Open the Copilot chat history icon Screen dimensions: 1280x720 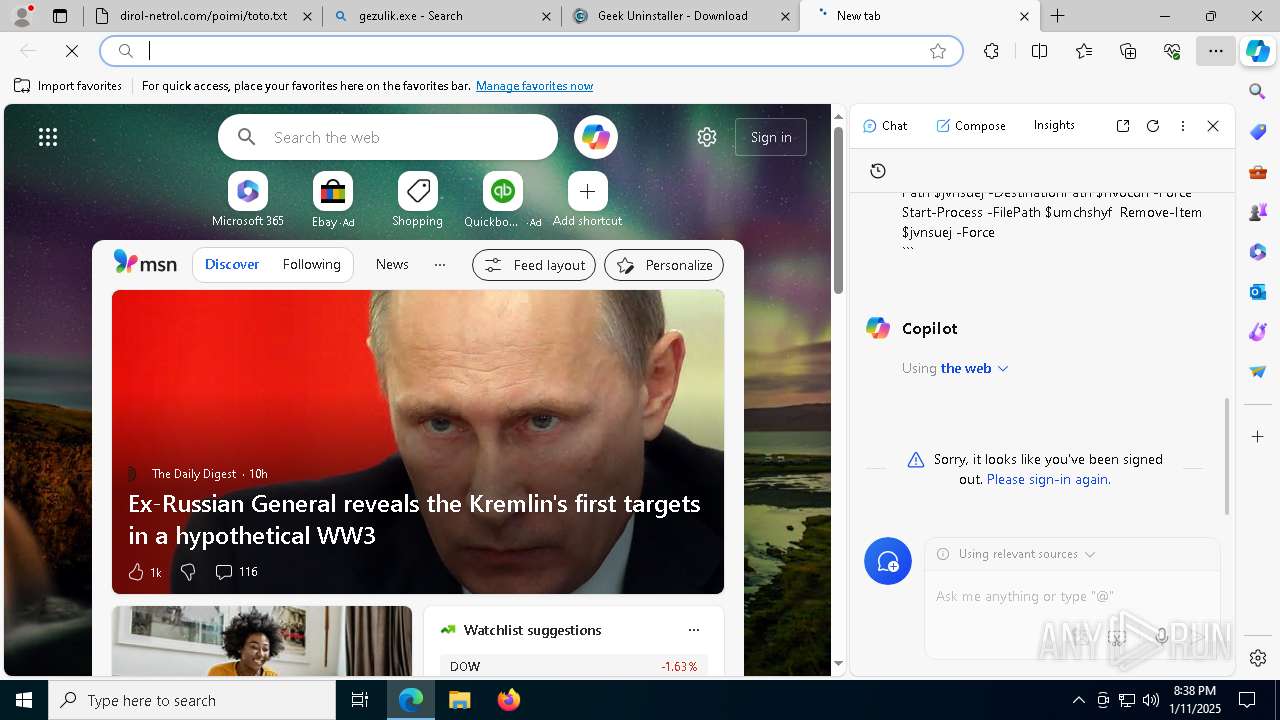[878, 171]
